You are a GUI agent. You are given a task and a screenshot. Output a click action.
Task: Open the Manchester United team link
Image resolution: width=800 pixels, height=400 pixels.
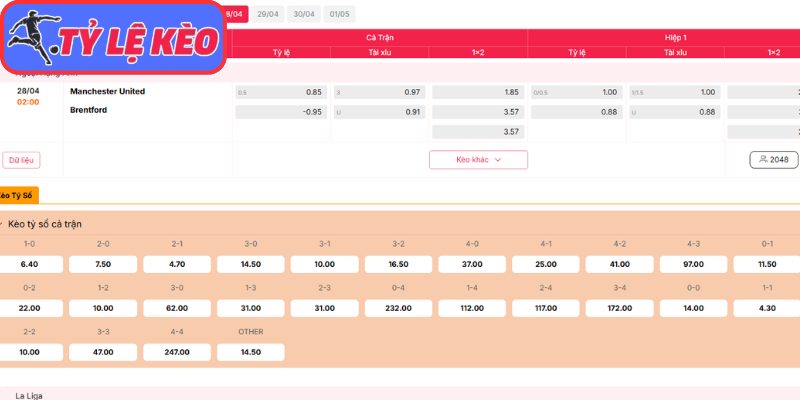[x=107, y=91]
